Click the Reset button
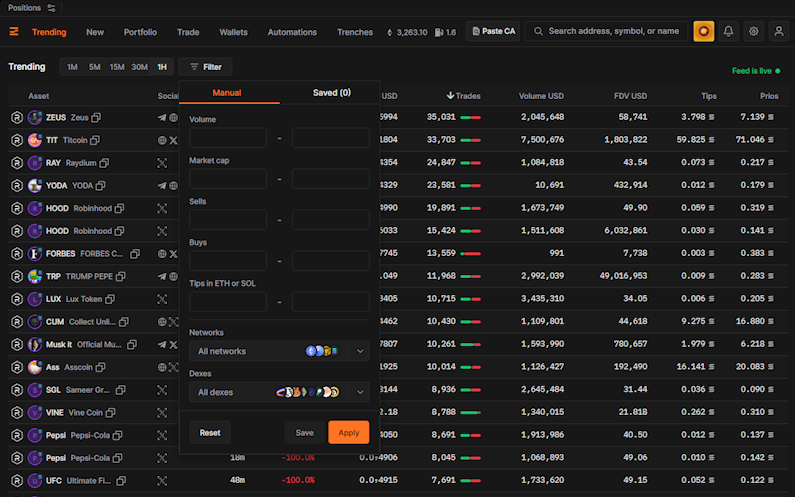Viewport: 795px width, 497px height. [x=210, y=433]
